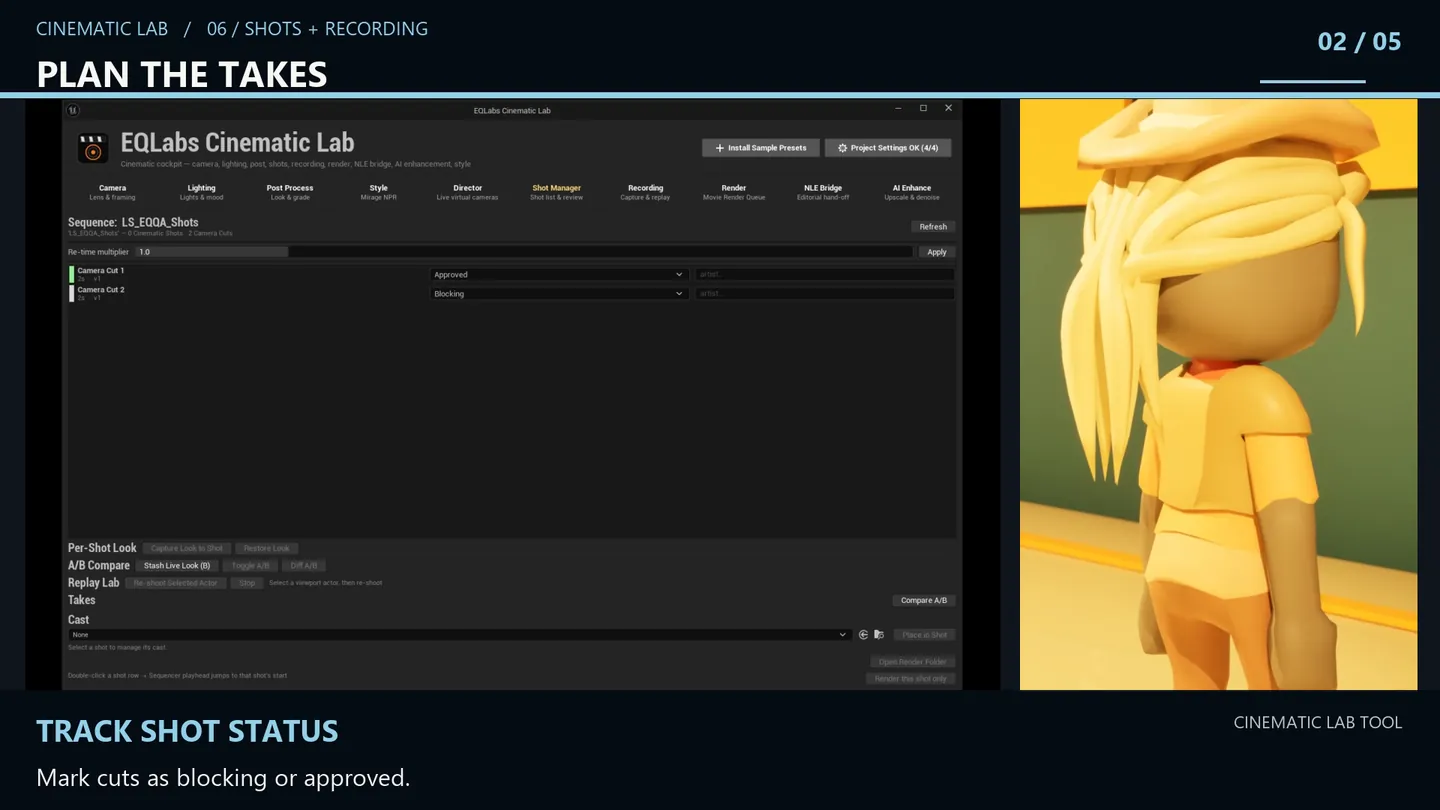The width and height of the screenshot is (1440, 810).
Task: Click the "TRACK SHOT STATUS" caption heading
Action: point(187,731)
